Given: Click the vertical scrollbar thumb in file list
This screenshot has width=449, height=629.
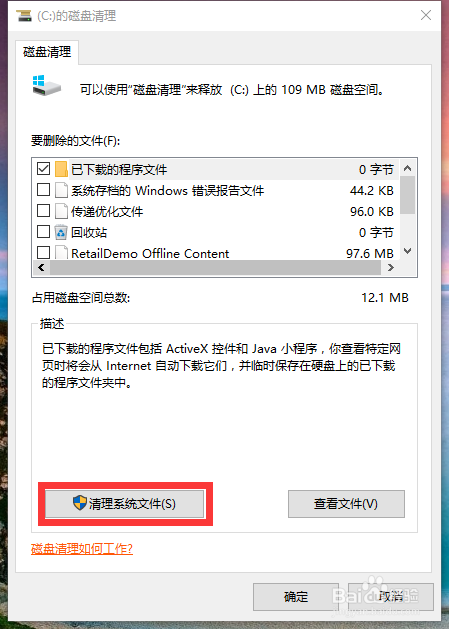Looking at the screenshot, I should (407, 195).
